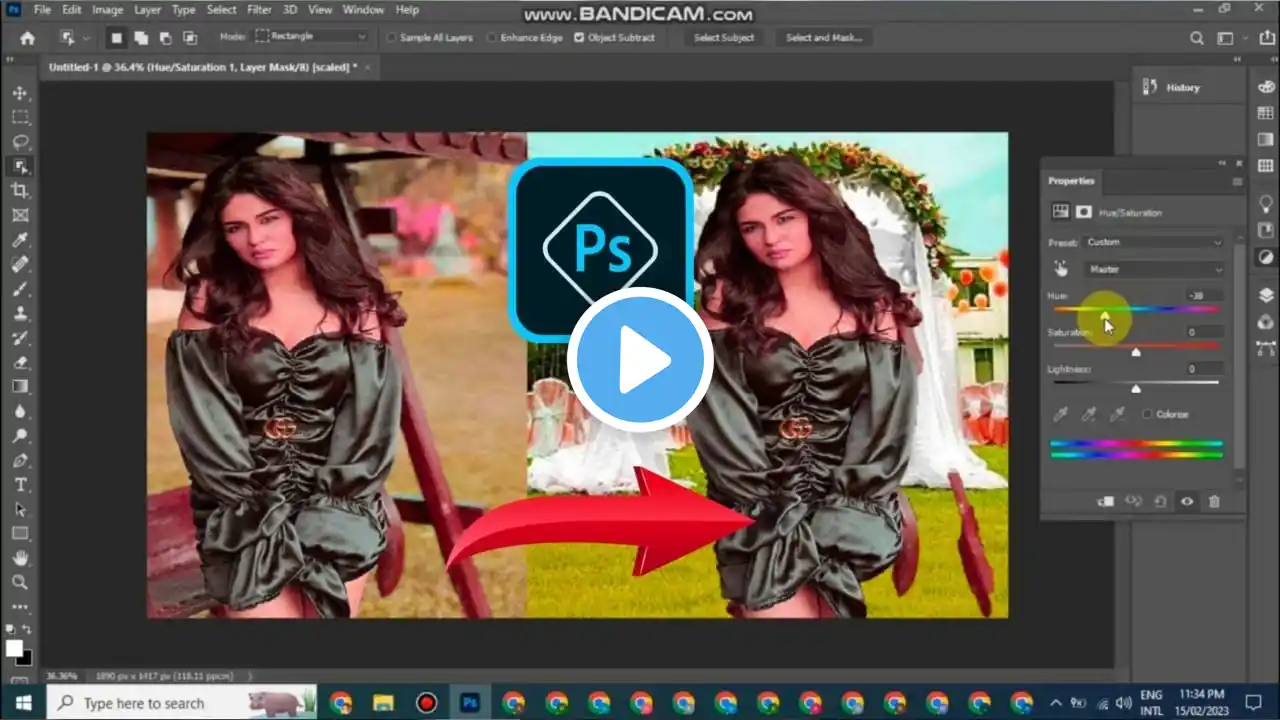Select the History Brush tool
1280x720 pixels.
click(x=20, y=338)
